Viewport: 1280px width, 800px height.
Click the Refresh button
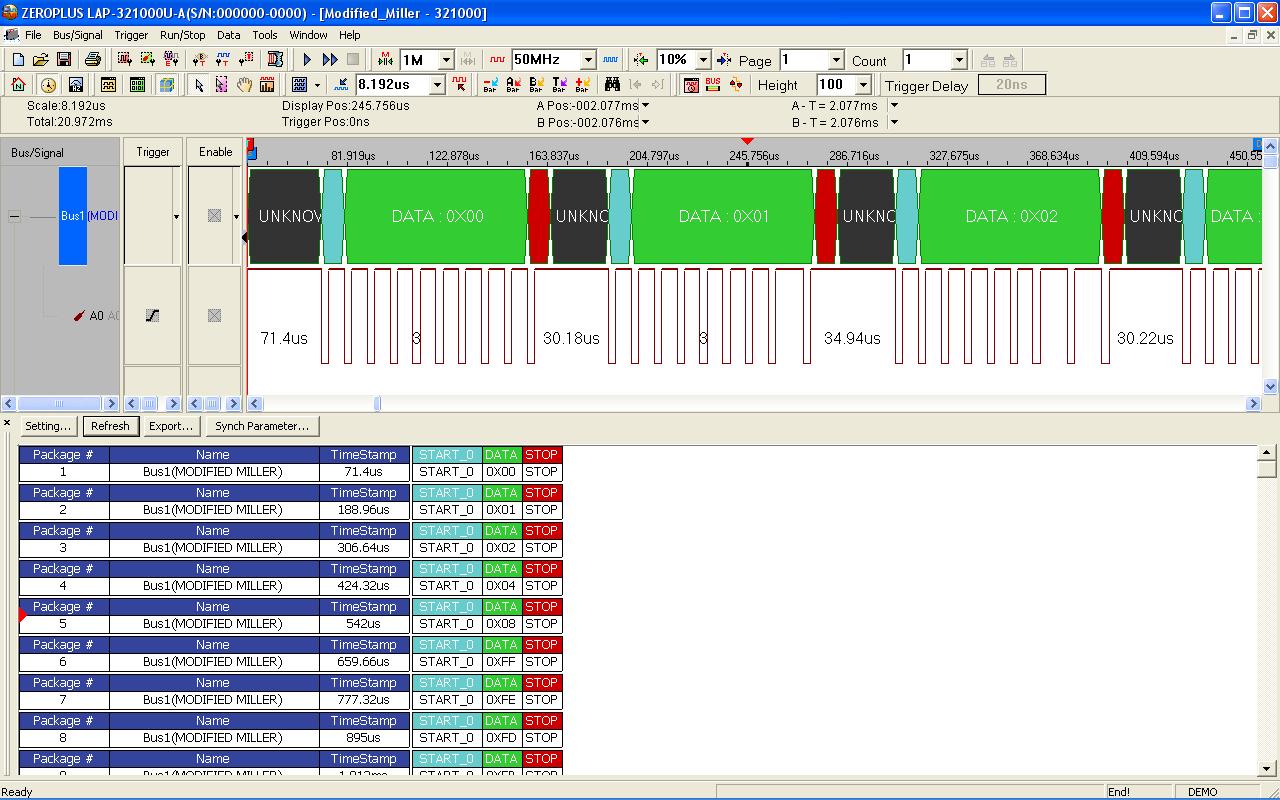click(x=110, y=426)
